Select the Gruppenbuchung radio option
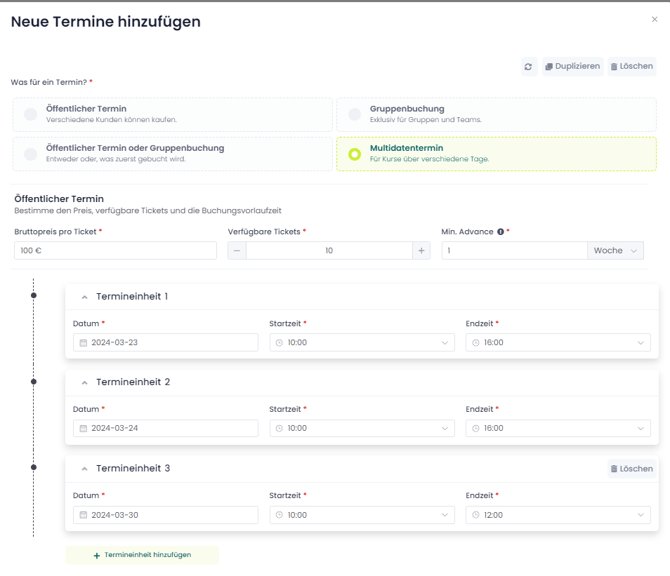Screen dimensions: 670x576 (354, 115)
